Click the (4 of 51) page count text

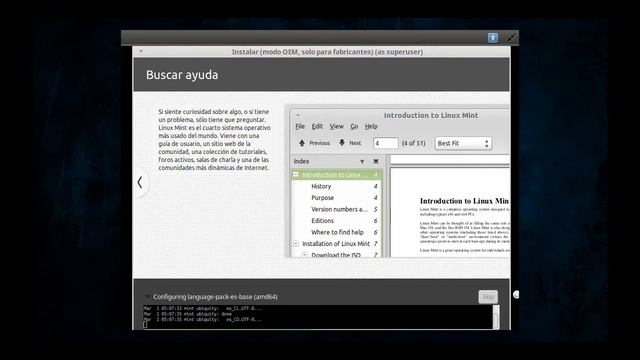point(413,143)
